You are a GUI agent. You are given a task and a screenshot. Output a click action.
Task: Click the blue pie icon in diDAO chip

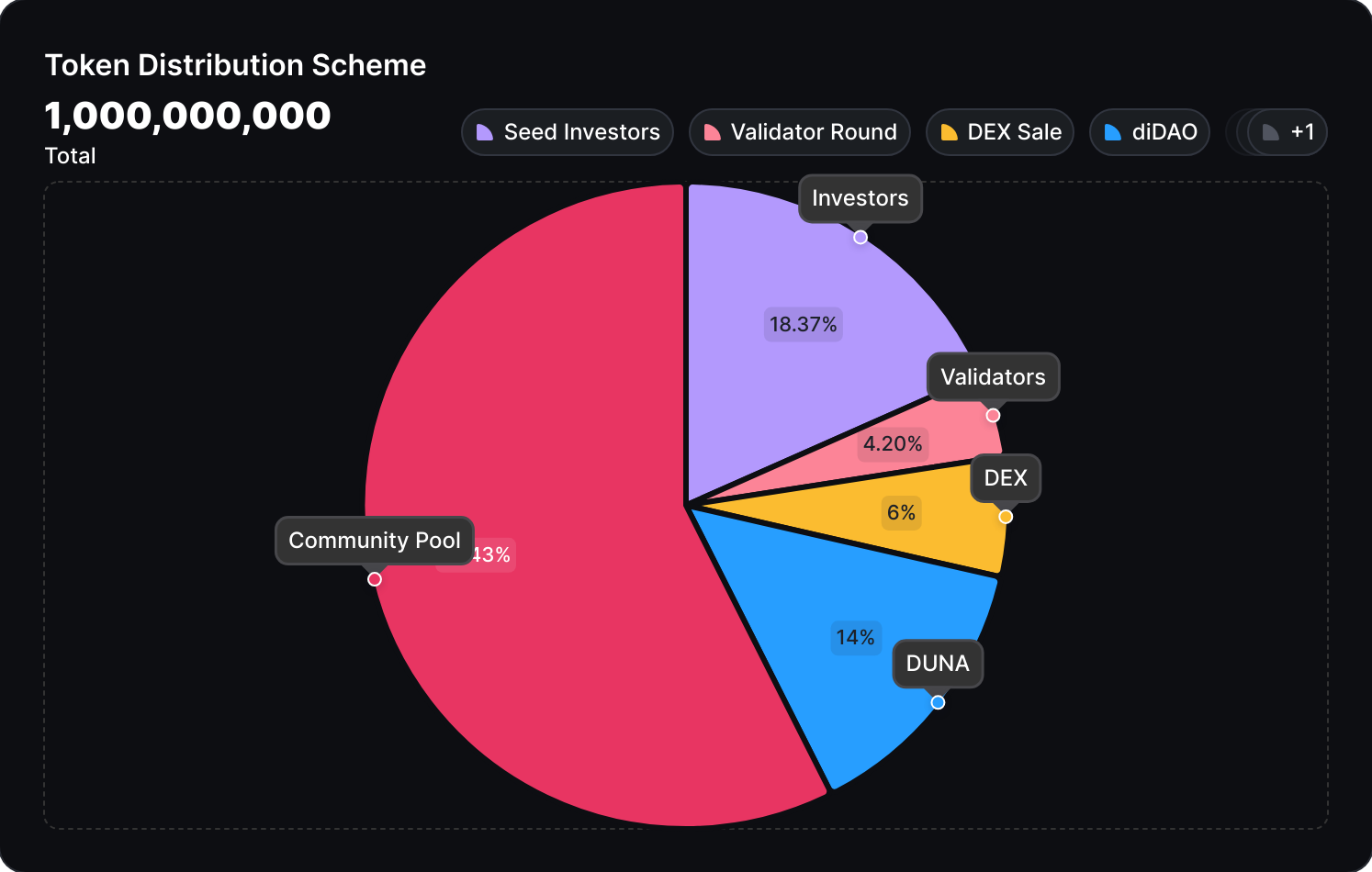(1112, 131)
